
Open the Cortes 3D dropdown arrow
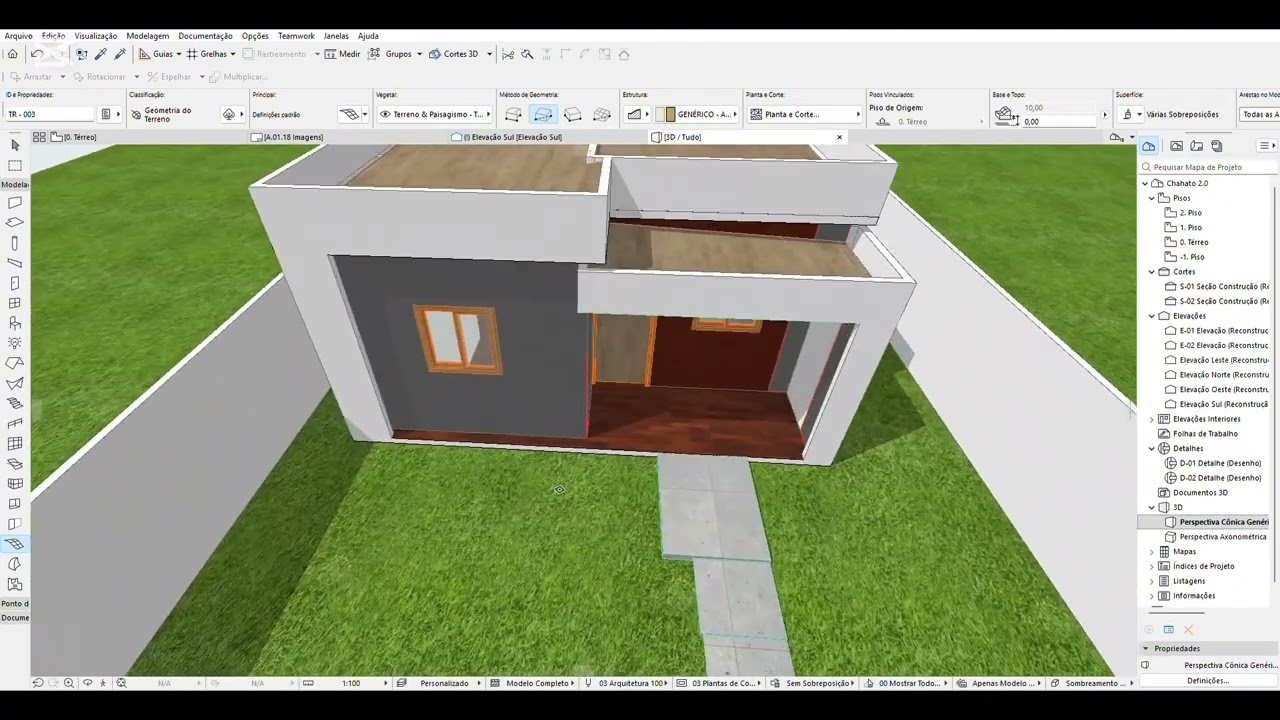(489, 54)
